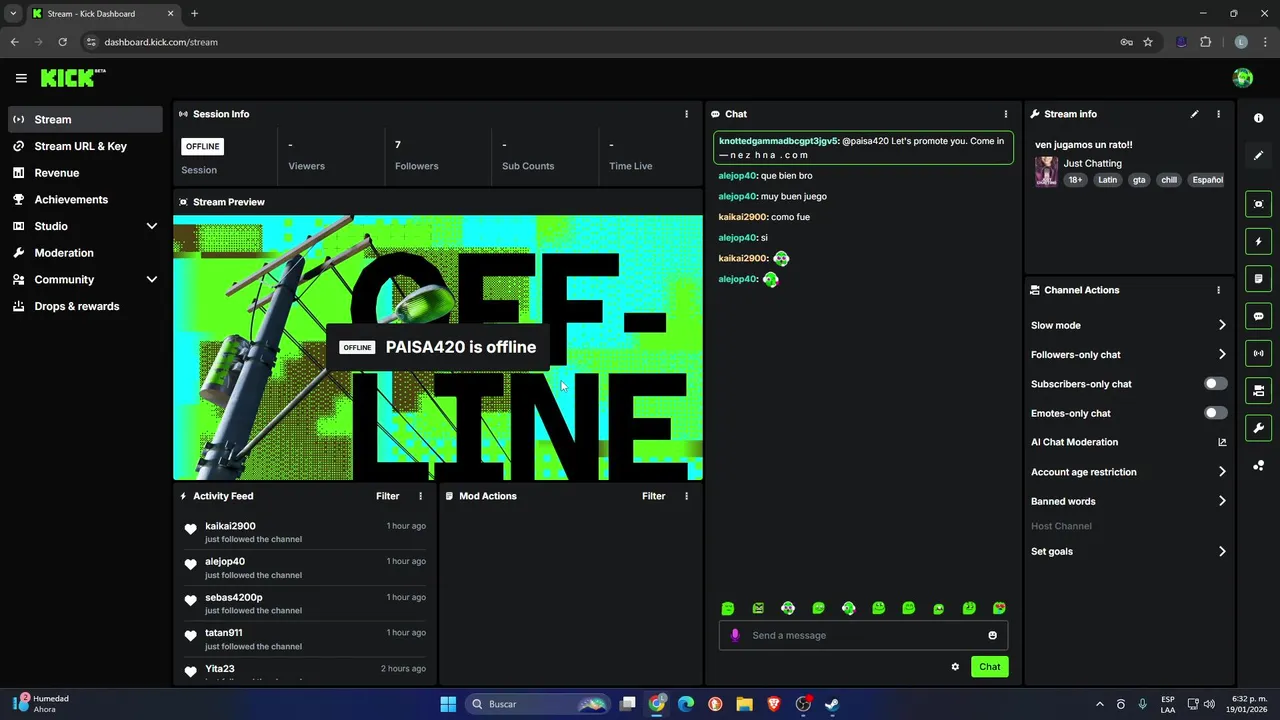The image size is (1280, 720).
Task: Focus the Send a message chat field
Action: coord(863,635)
